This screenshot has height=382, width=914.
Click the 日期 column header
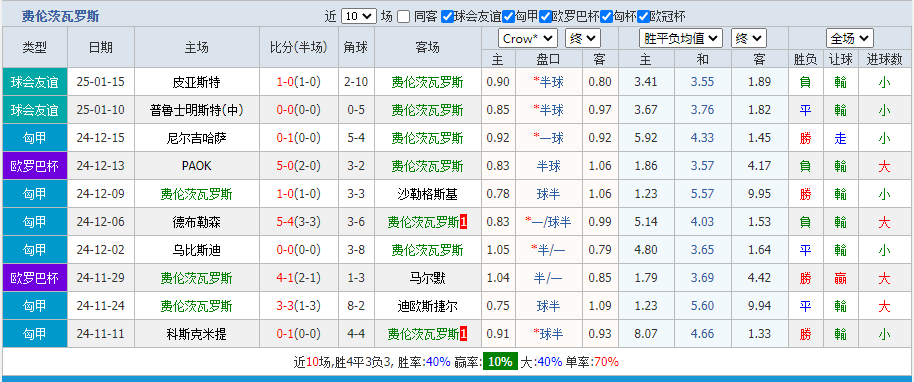pyautogui.click(x=101, y=47)
